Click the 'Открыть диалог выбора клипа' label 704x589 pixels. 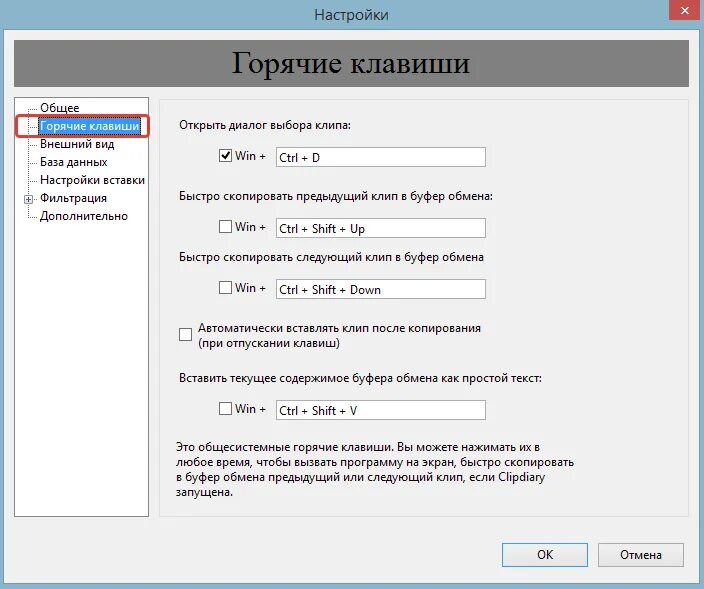(265, 125)
